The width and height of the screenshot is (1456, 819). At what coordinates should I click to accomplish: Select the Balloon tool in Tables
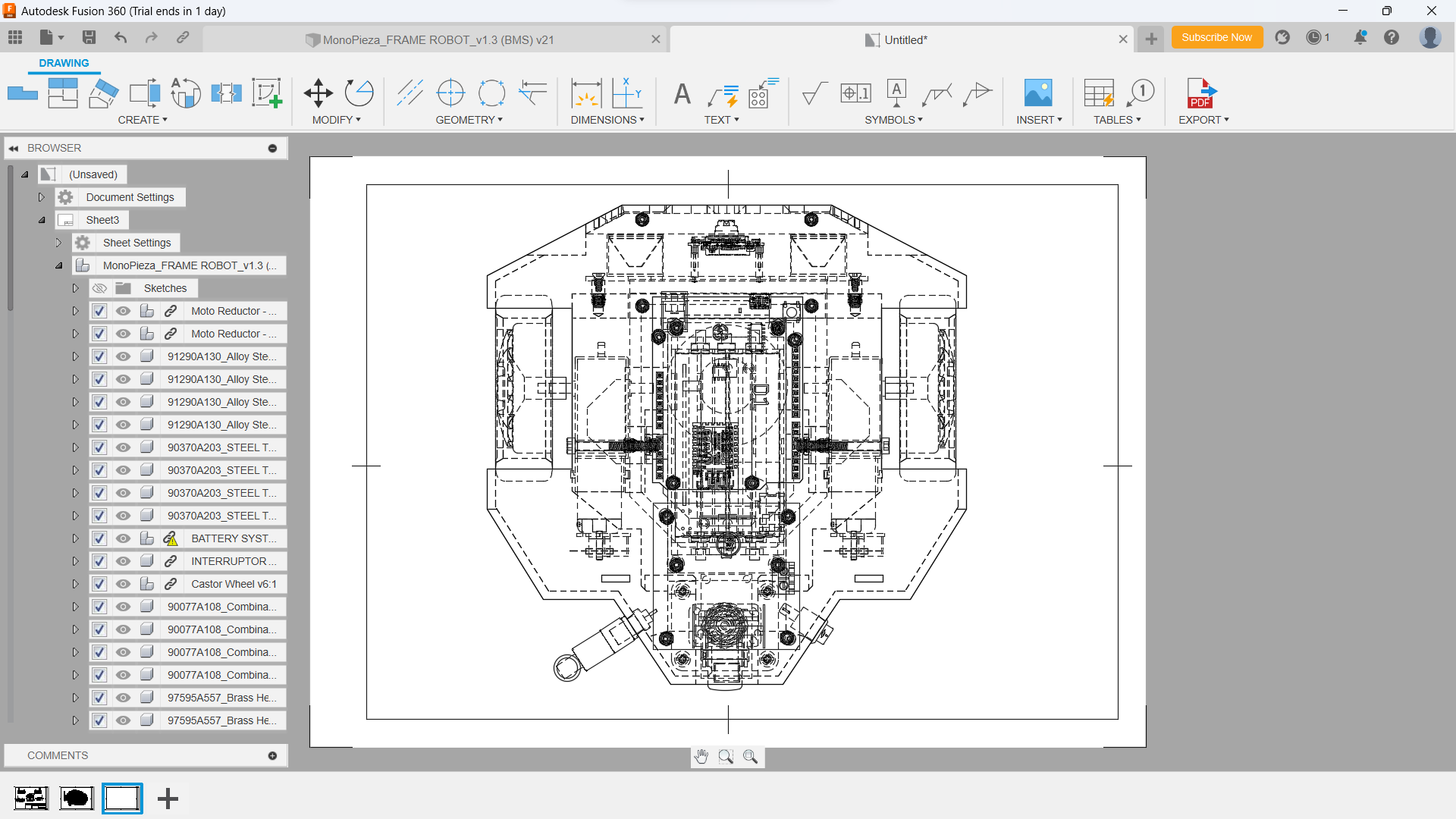[x=1140, y=93]
